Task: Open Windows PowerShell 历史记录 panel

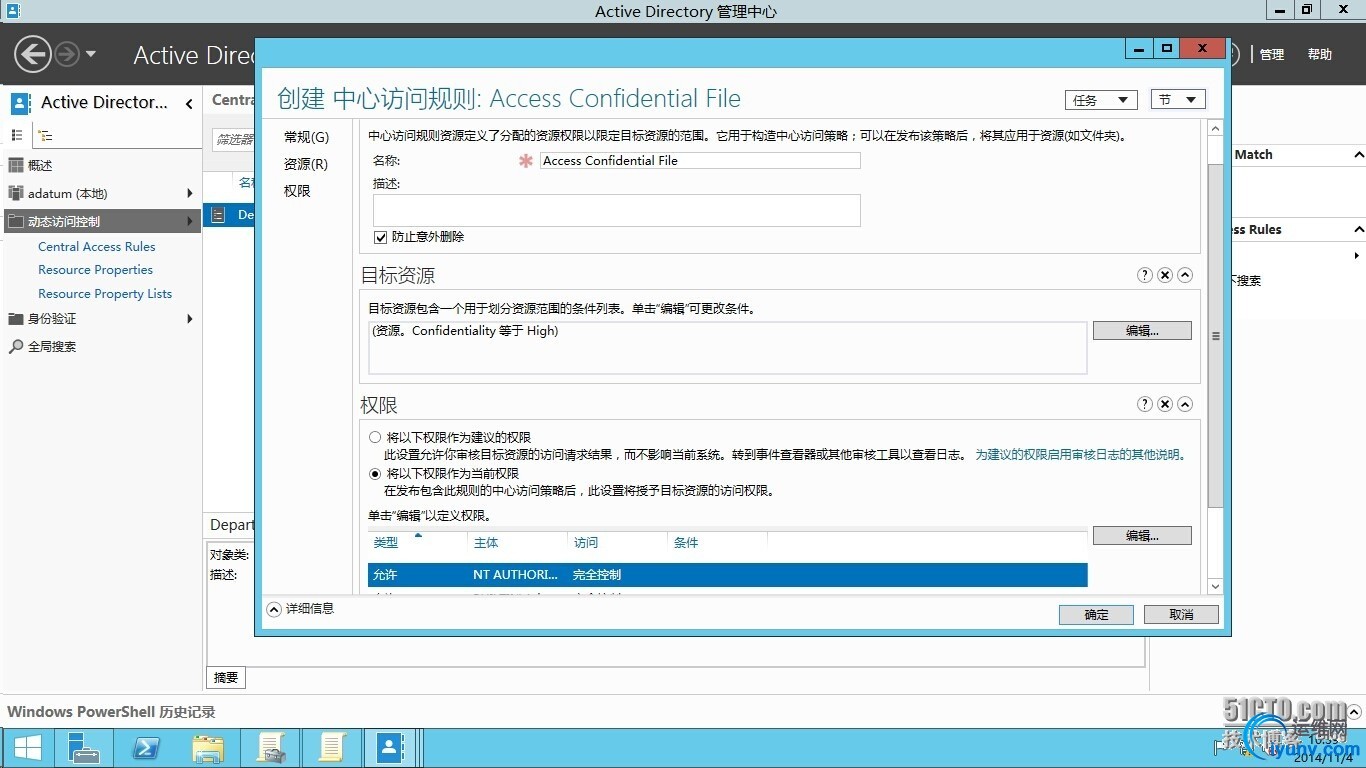Action: click(111, 712)
